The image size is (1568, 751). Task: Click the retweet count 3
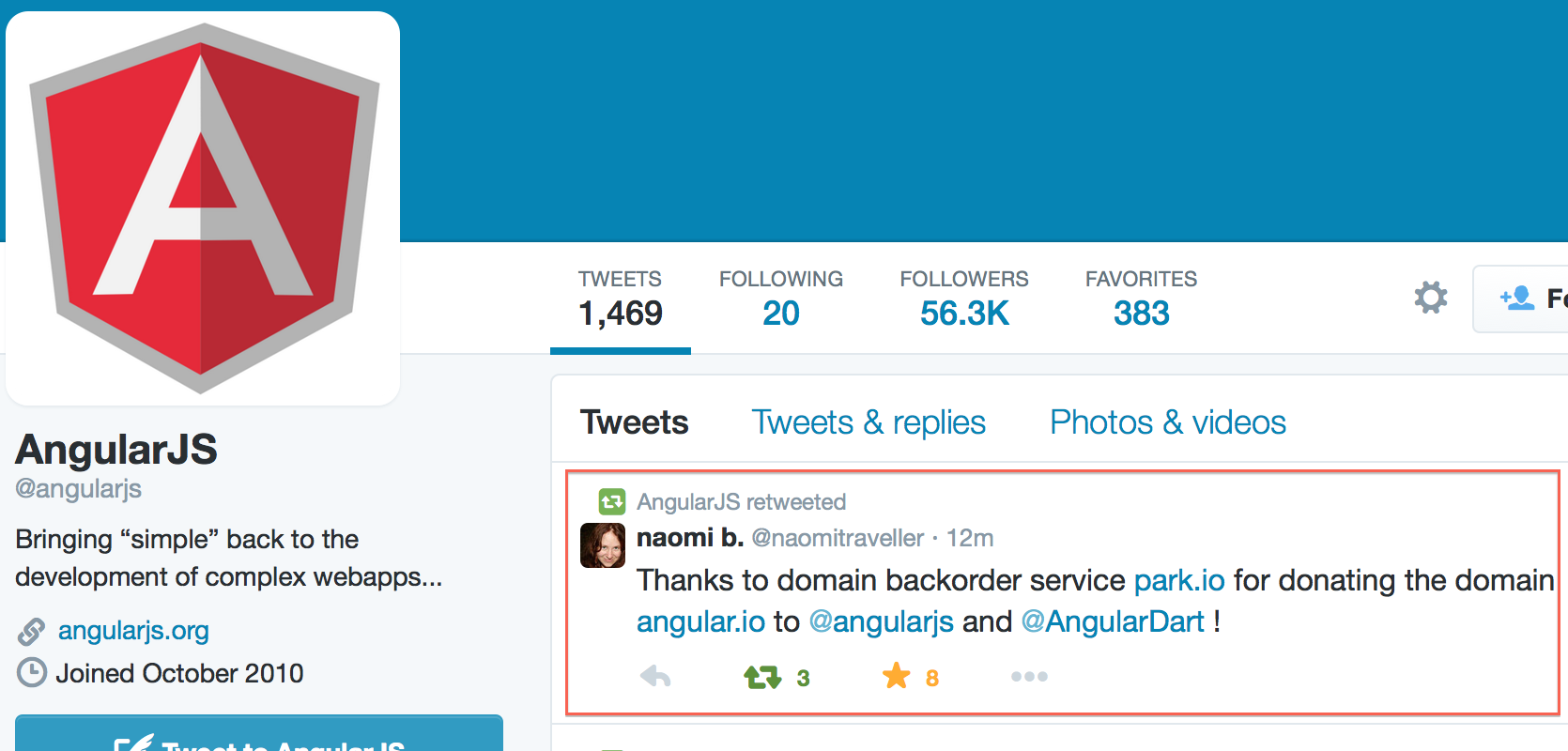click(803, 678)
